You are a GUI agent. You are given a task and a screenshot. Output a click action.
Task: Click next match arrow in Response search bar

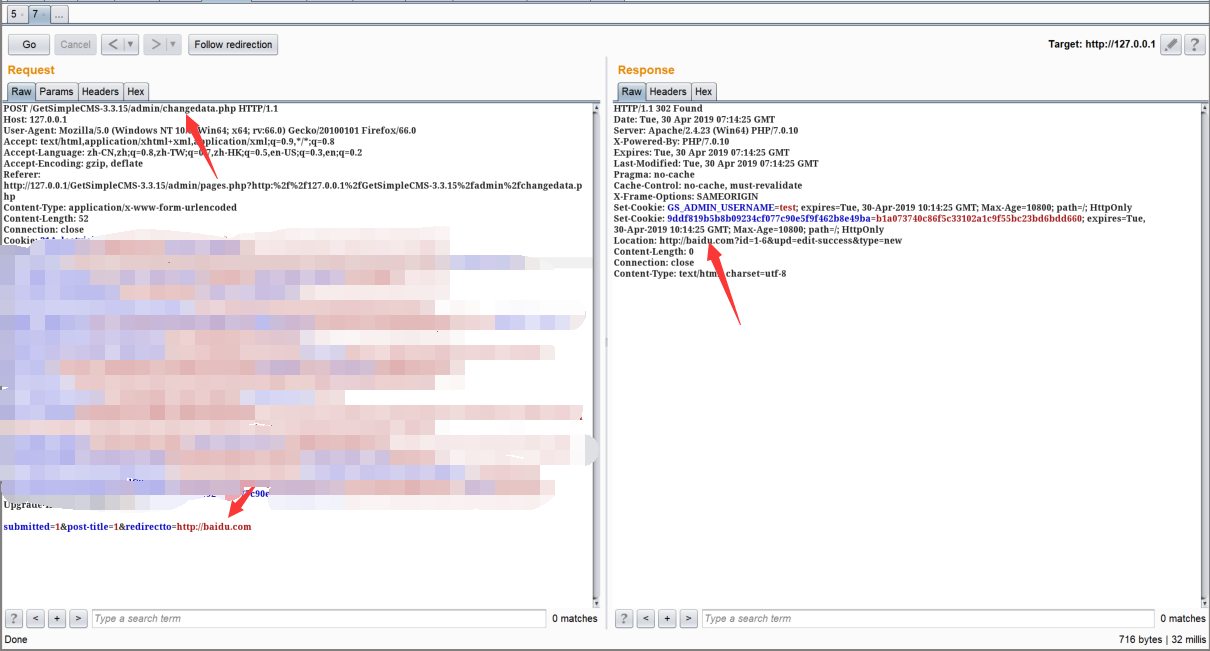(688, 618)
